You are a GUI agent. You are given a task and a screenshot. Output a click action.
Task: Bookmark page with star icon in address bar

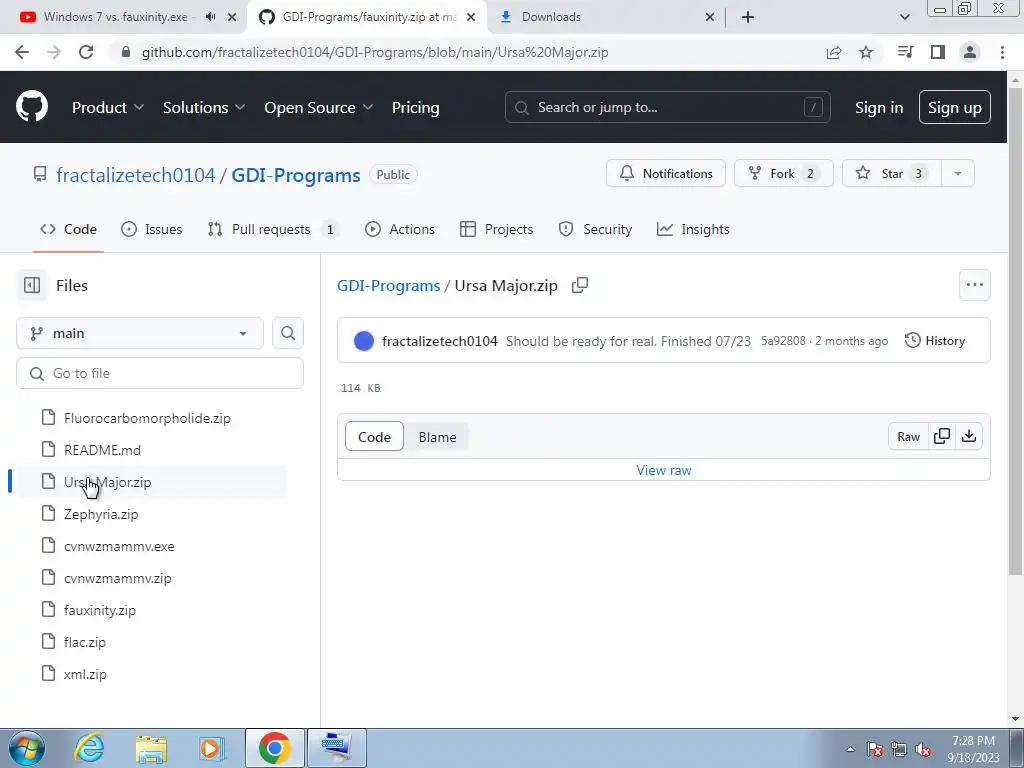pyautogui.click(x=866, y=52)
